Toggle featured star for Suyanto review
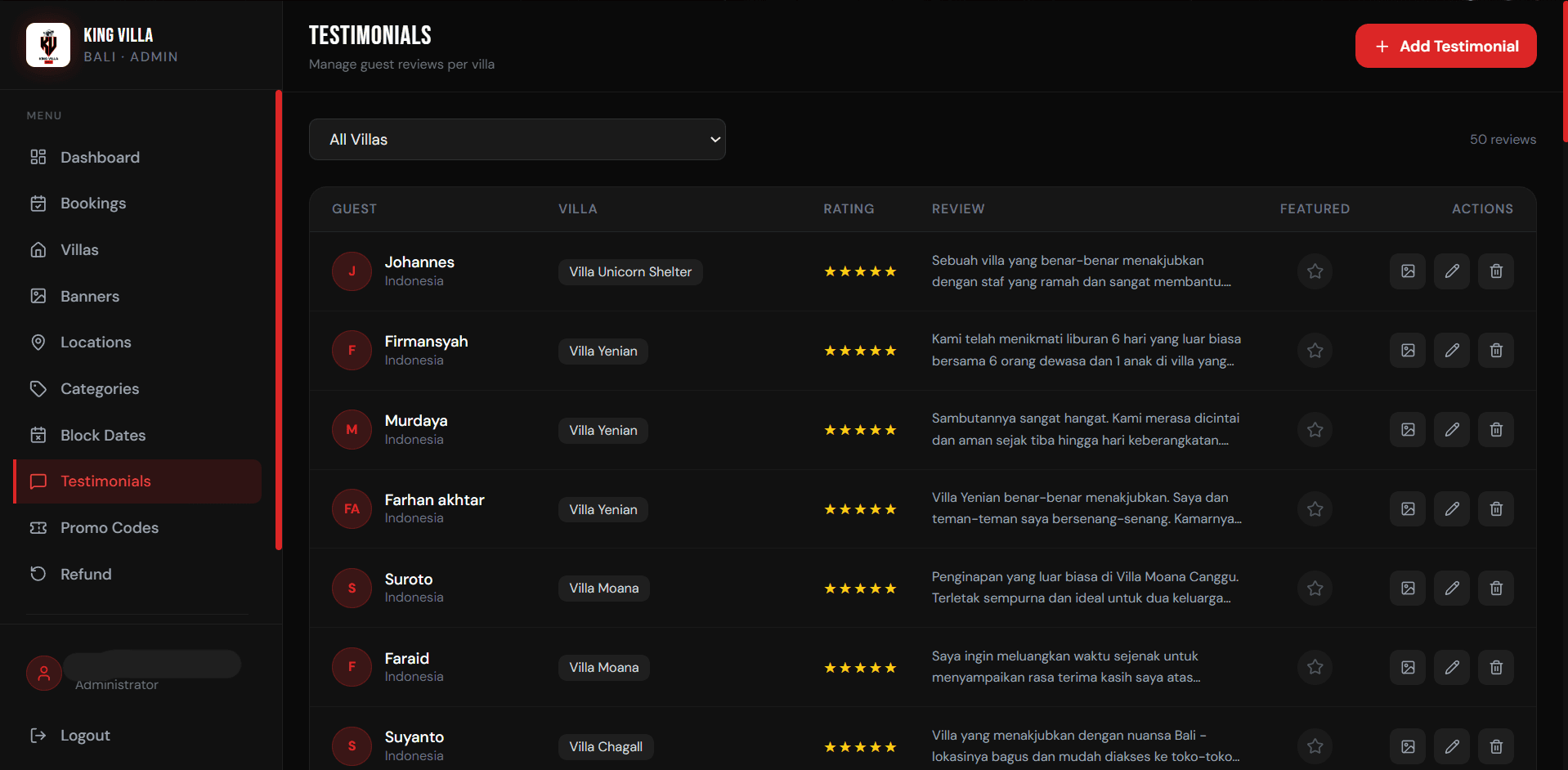 pos(1315,746)
